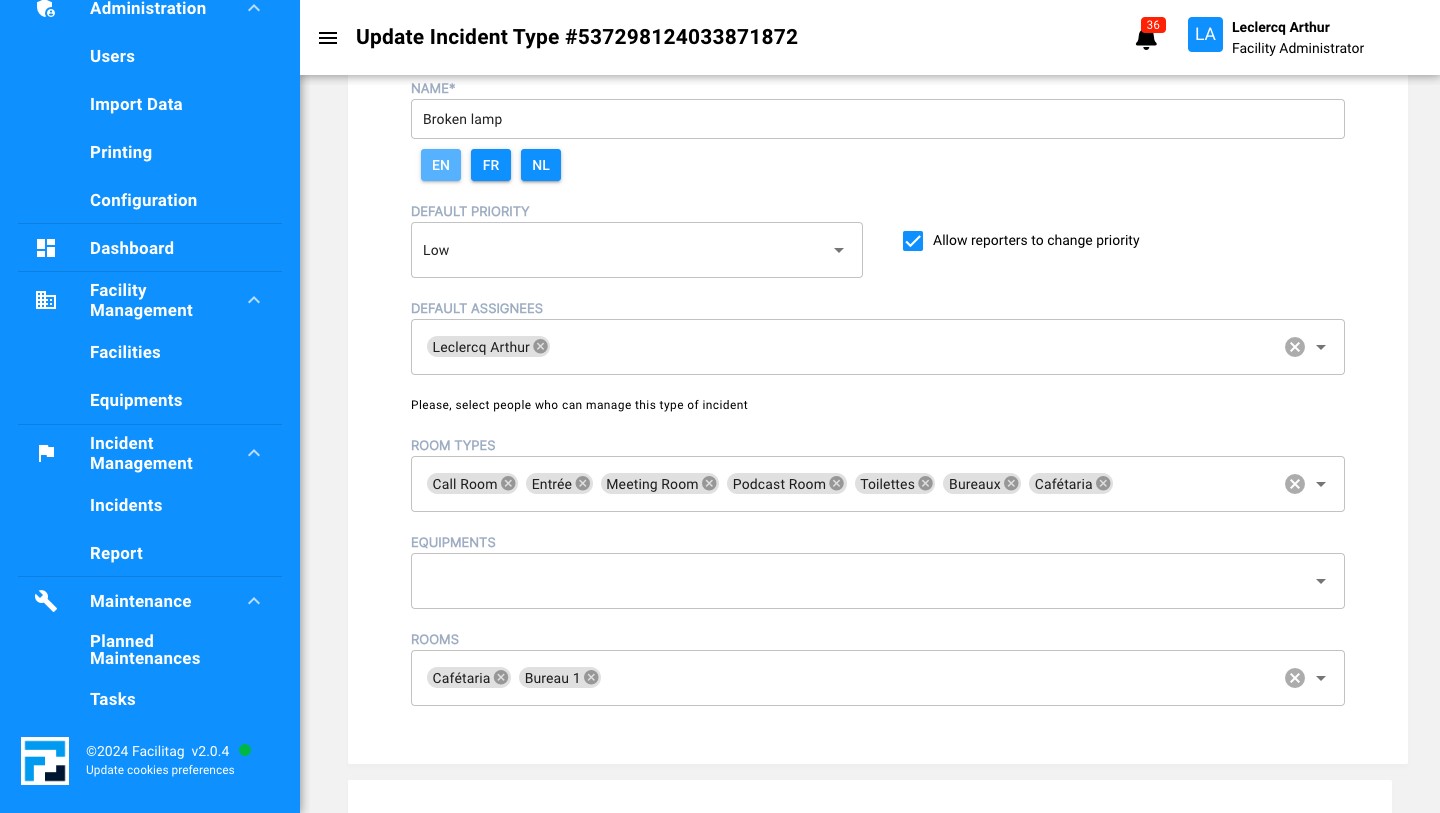Collapse the Incident Management section
The image size is (1440, 813).
point(254,453)
